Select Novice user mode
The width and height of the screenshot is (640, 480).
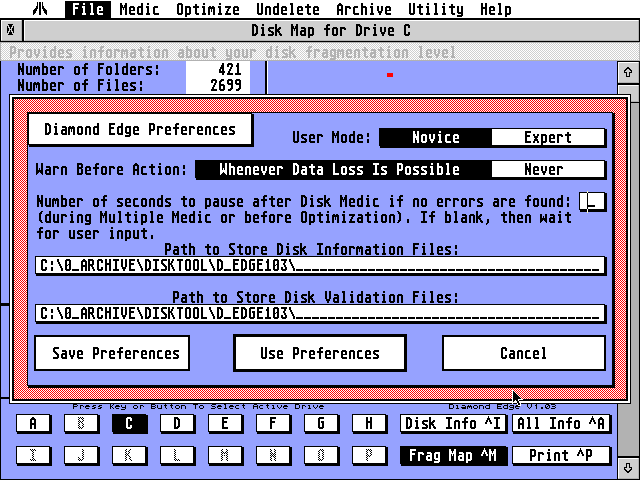436,138
